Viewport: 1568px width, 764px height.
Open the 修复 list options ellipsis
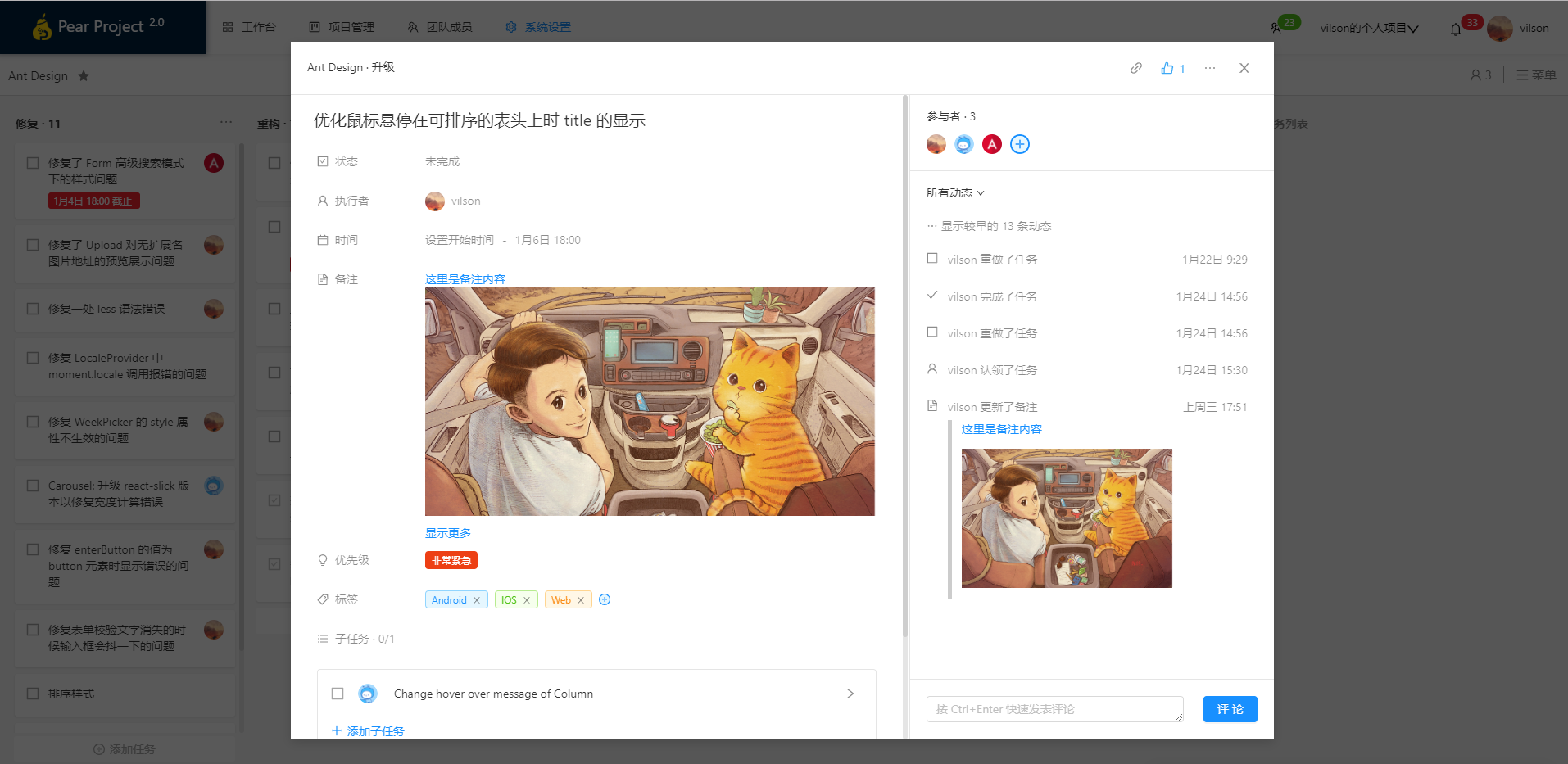coord(226,123)
